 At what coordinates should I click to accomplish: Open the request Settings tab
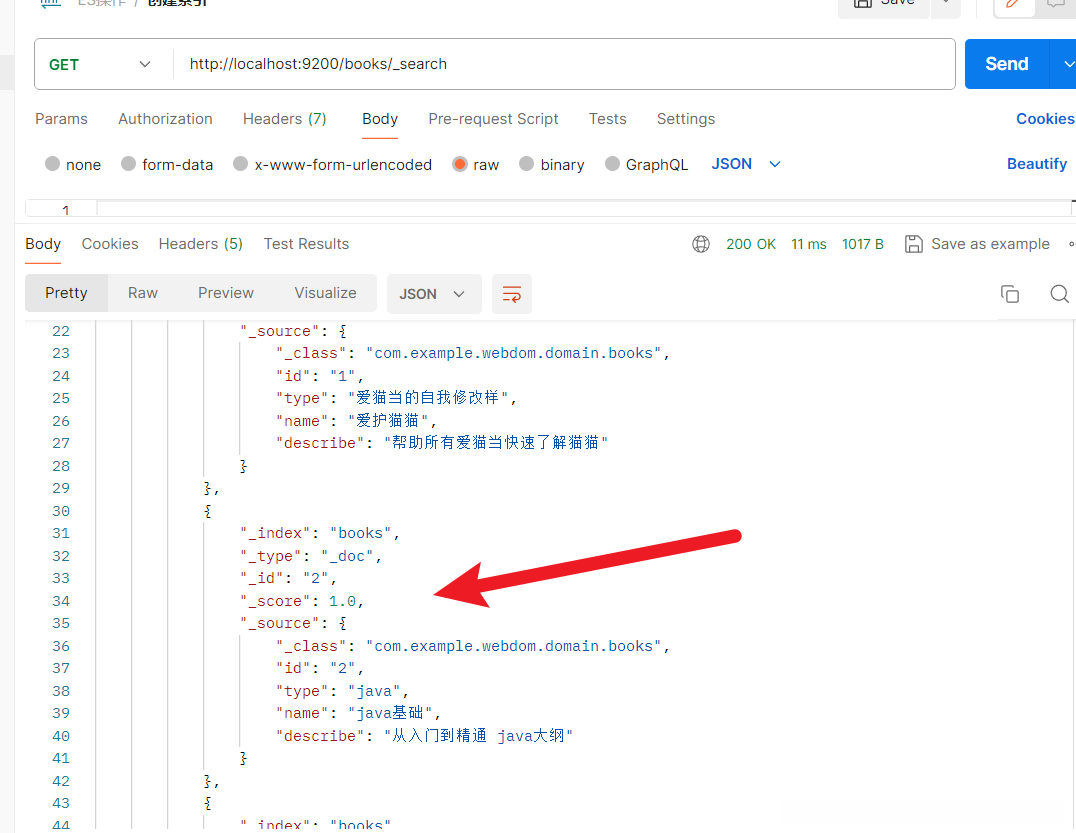686,119
